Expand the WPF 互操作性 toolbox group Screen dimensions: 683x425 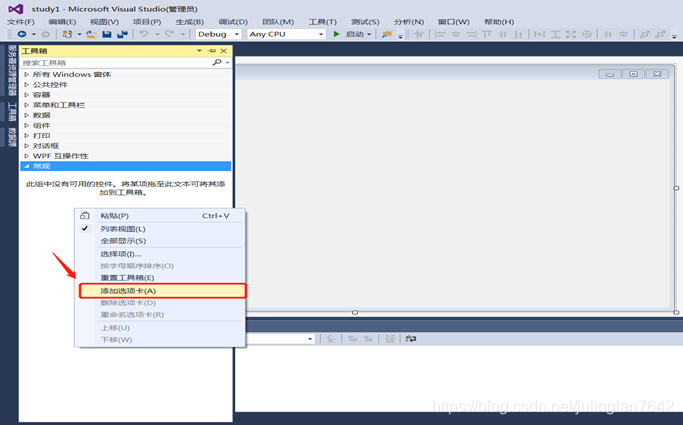pyautogui.click(x=27, y=156)
